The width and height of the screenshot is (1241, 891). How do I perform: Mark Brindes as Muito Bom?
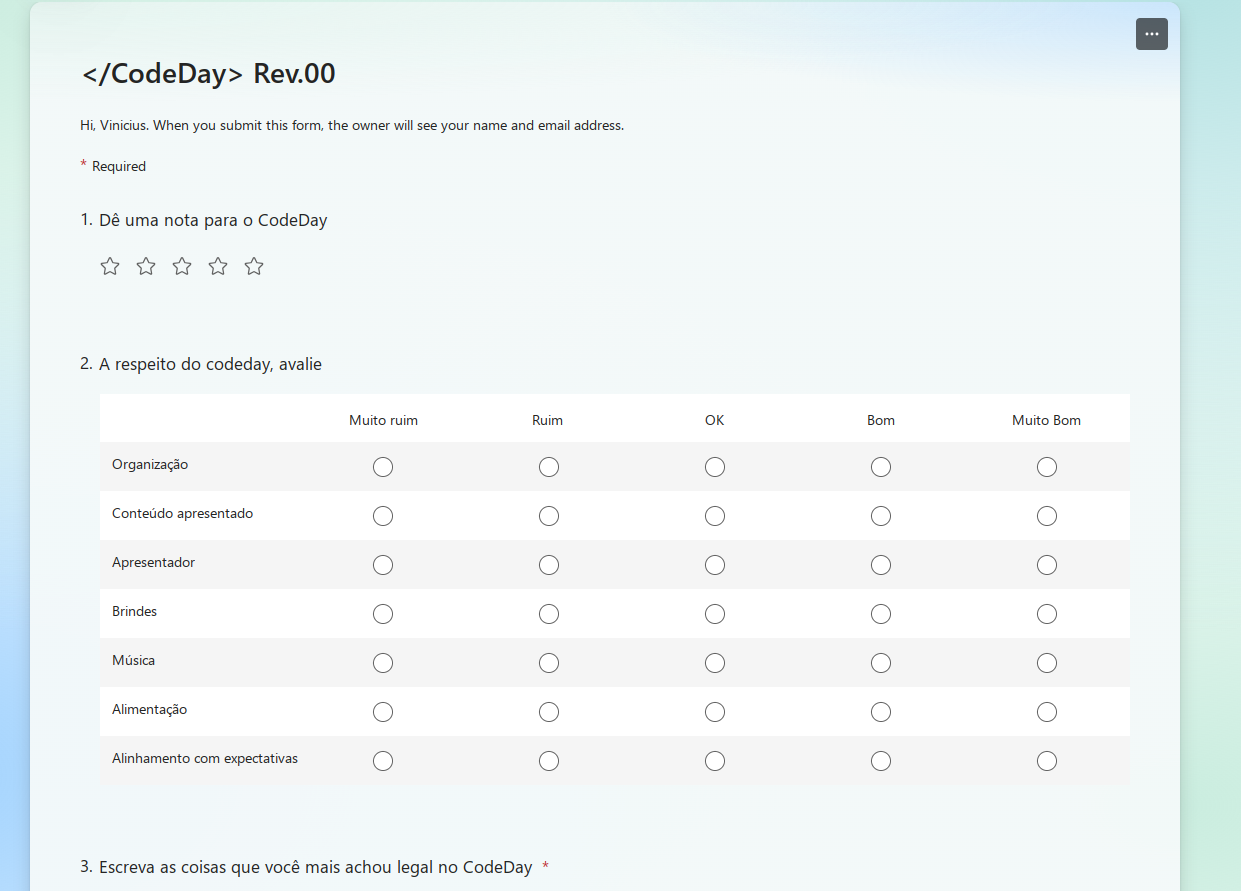point(1047,614)
